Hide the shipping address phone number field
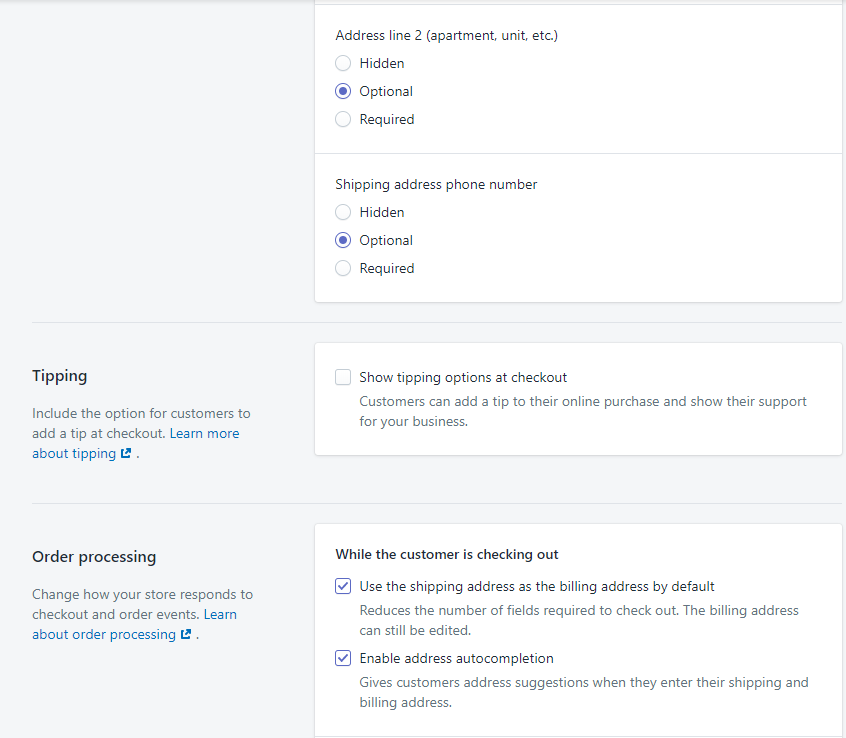Image resolution: width=846 pixels, height=738 pixels. click(x=343, y=212)
